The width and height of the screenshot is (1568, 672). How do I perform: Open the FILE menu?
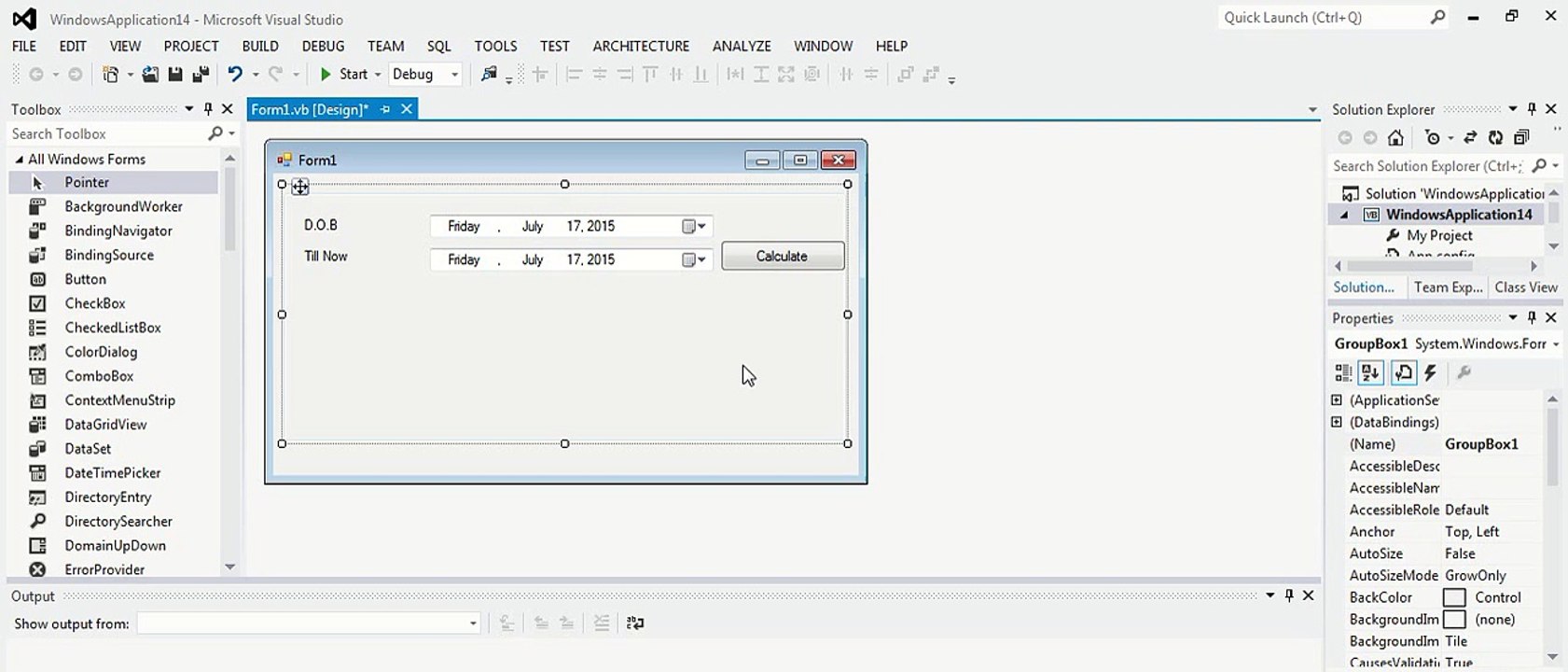pyautogui.click(x=24, y=46)
